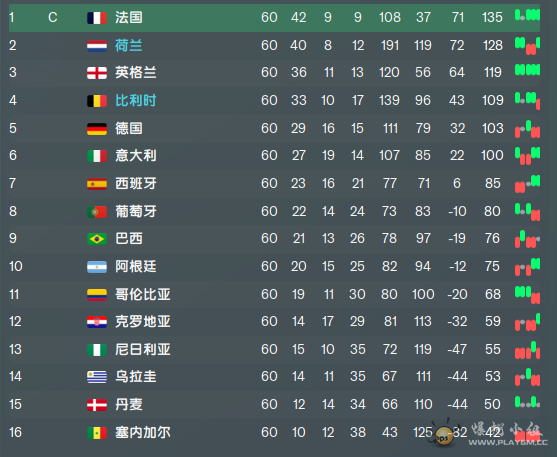Click the Belgium flag icon
Image resolution: width=557 pixels, height=457 pixels.
[97, 101]
